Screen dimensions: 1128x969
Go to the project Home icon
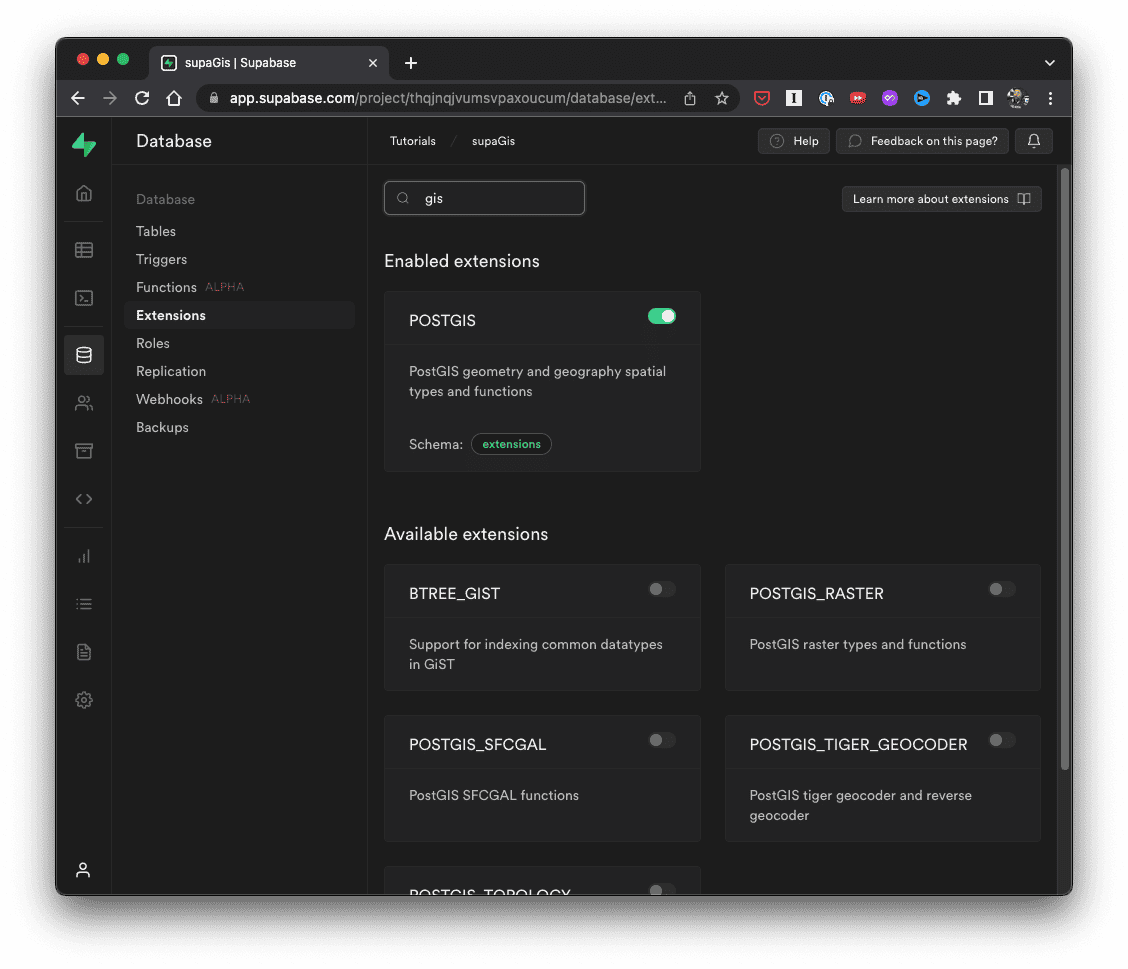tap(84, 193)
